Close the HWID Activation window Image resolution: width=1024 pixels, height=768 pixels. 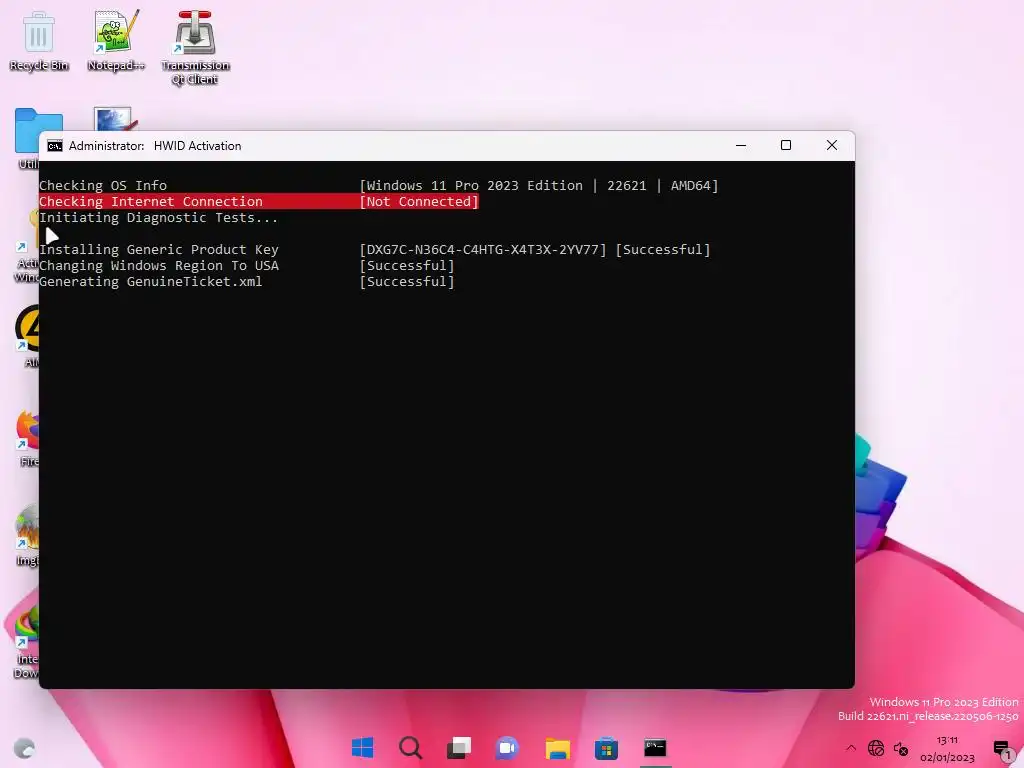(x=831, y=146)
